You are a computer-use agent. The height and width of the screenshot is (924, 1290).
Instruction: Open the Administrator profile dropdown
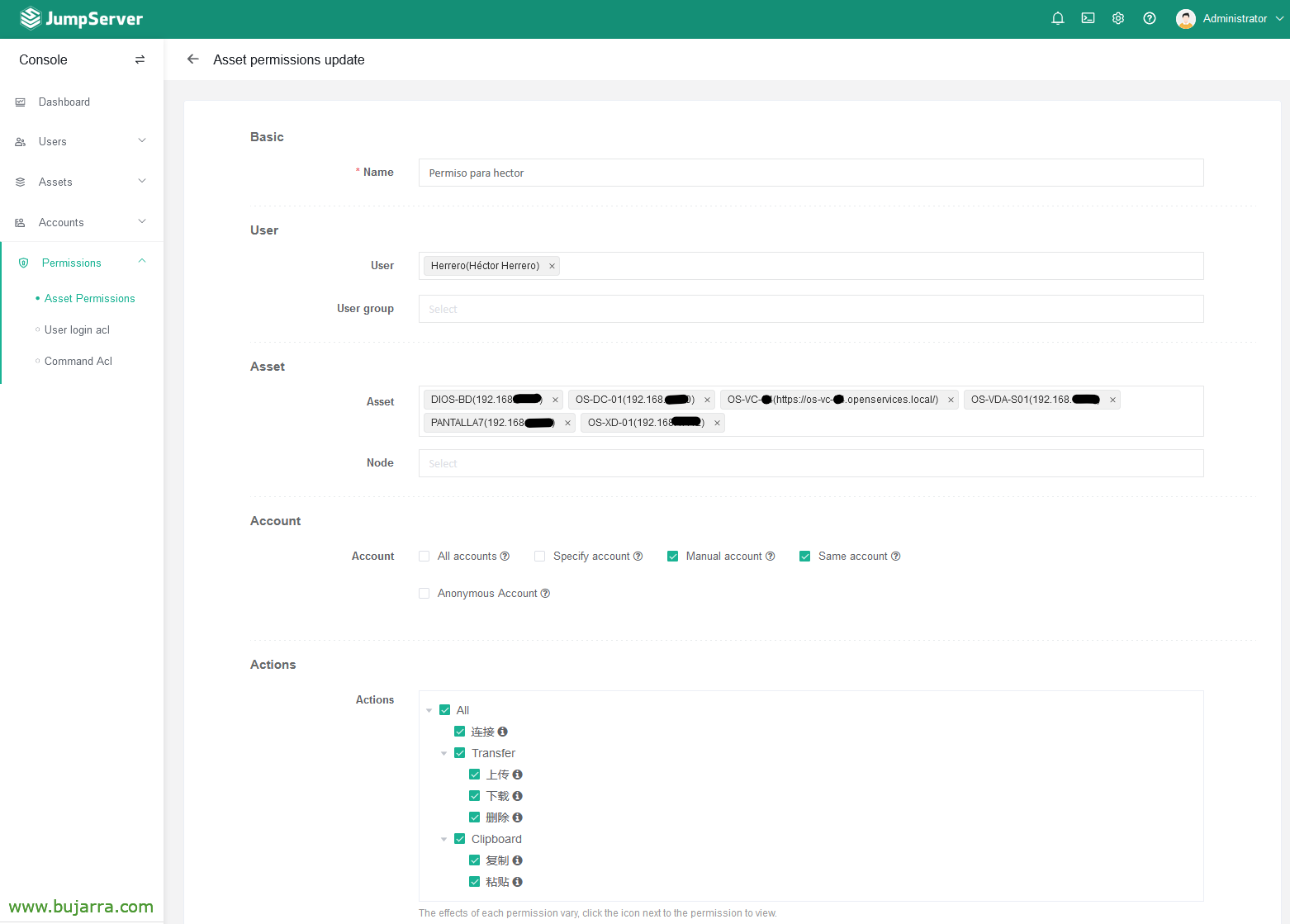(x=1229, y=18)
